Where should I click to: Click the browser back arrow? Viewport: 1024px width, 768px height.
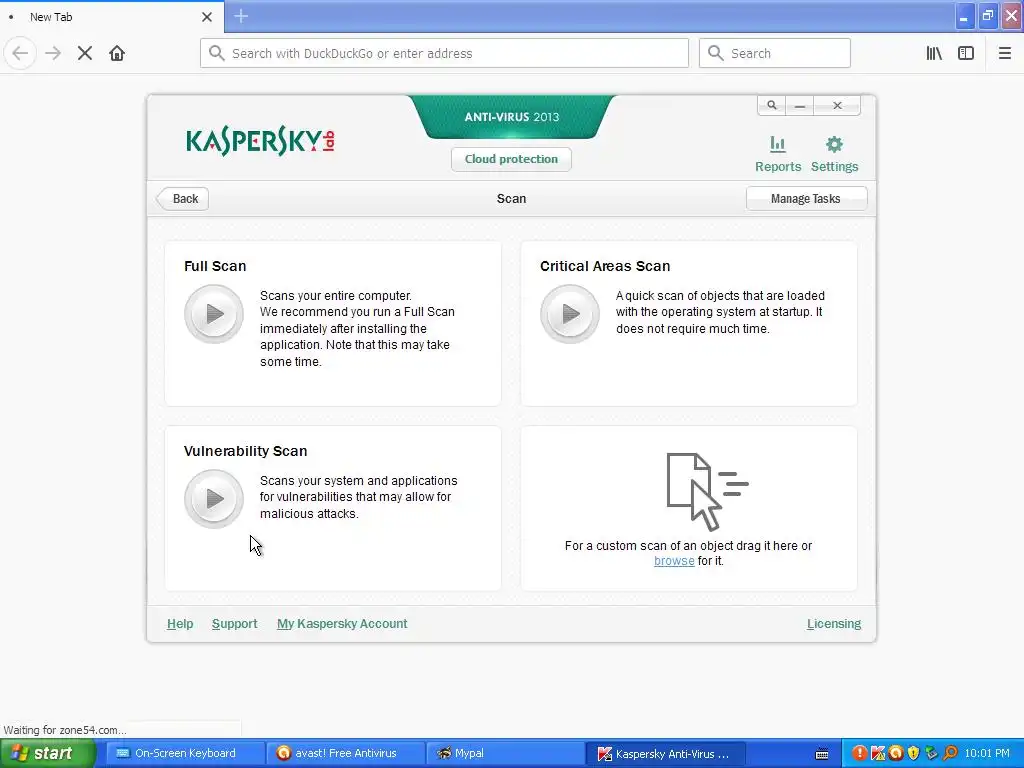click(x=20, y=54)
